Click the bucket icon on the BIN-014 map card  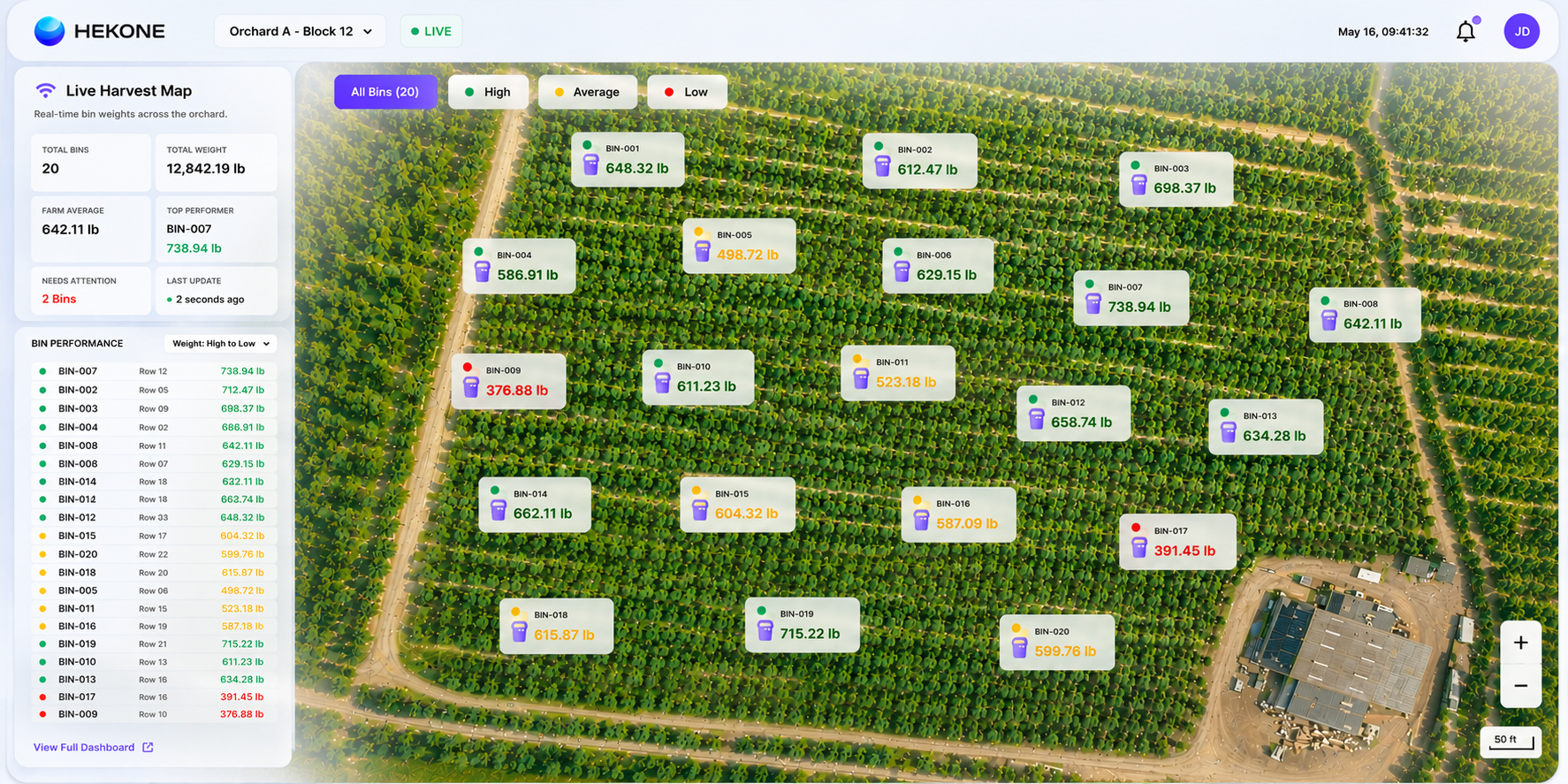click(x=498, y=510)
